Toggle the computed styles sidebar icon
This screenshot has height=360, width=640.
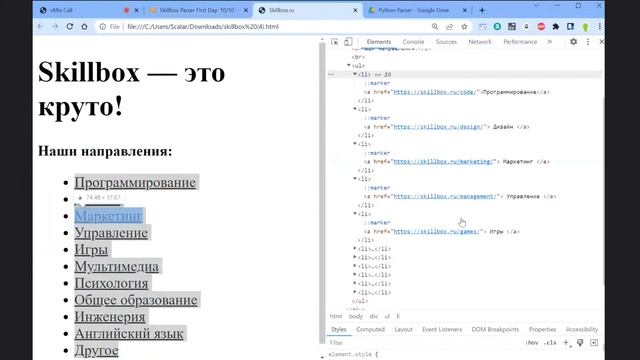[594, 343]
